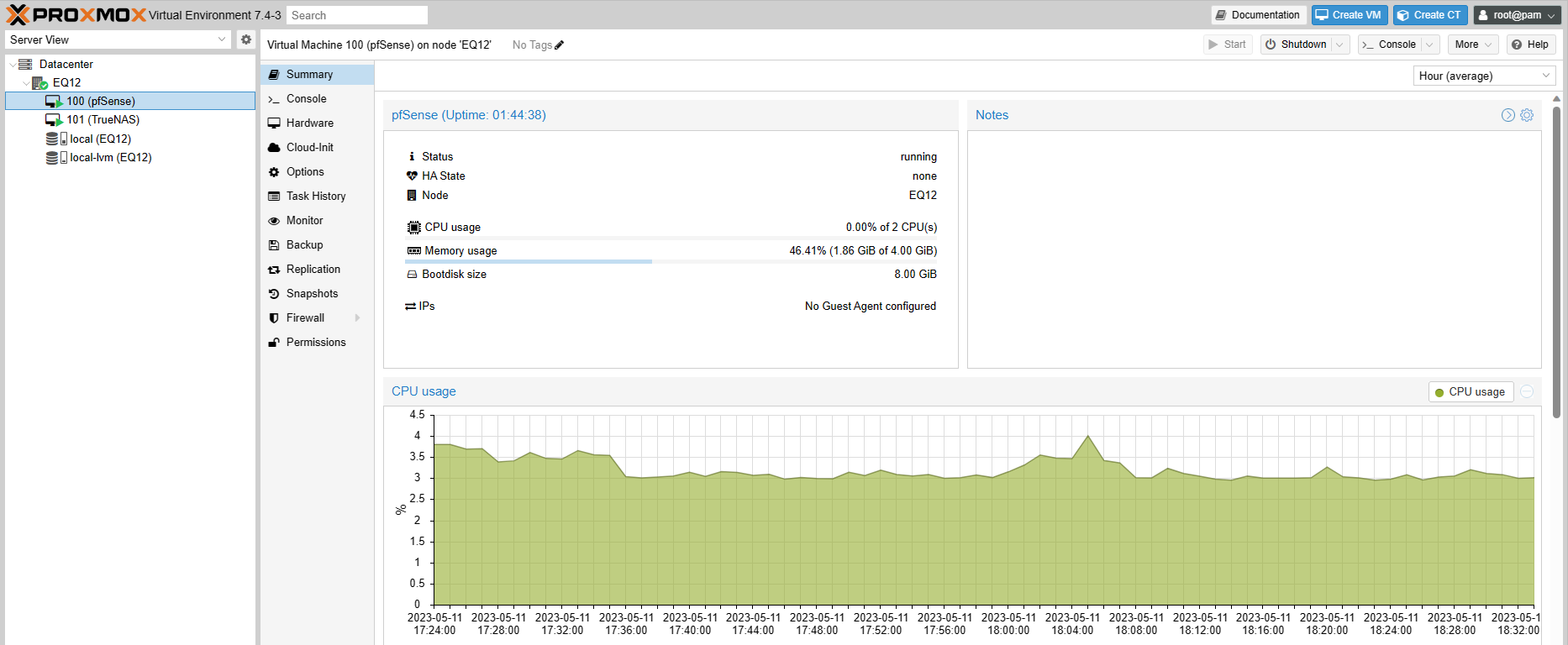
Task: Open the Snapshots tab
Action: [x=317, y=293]
